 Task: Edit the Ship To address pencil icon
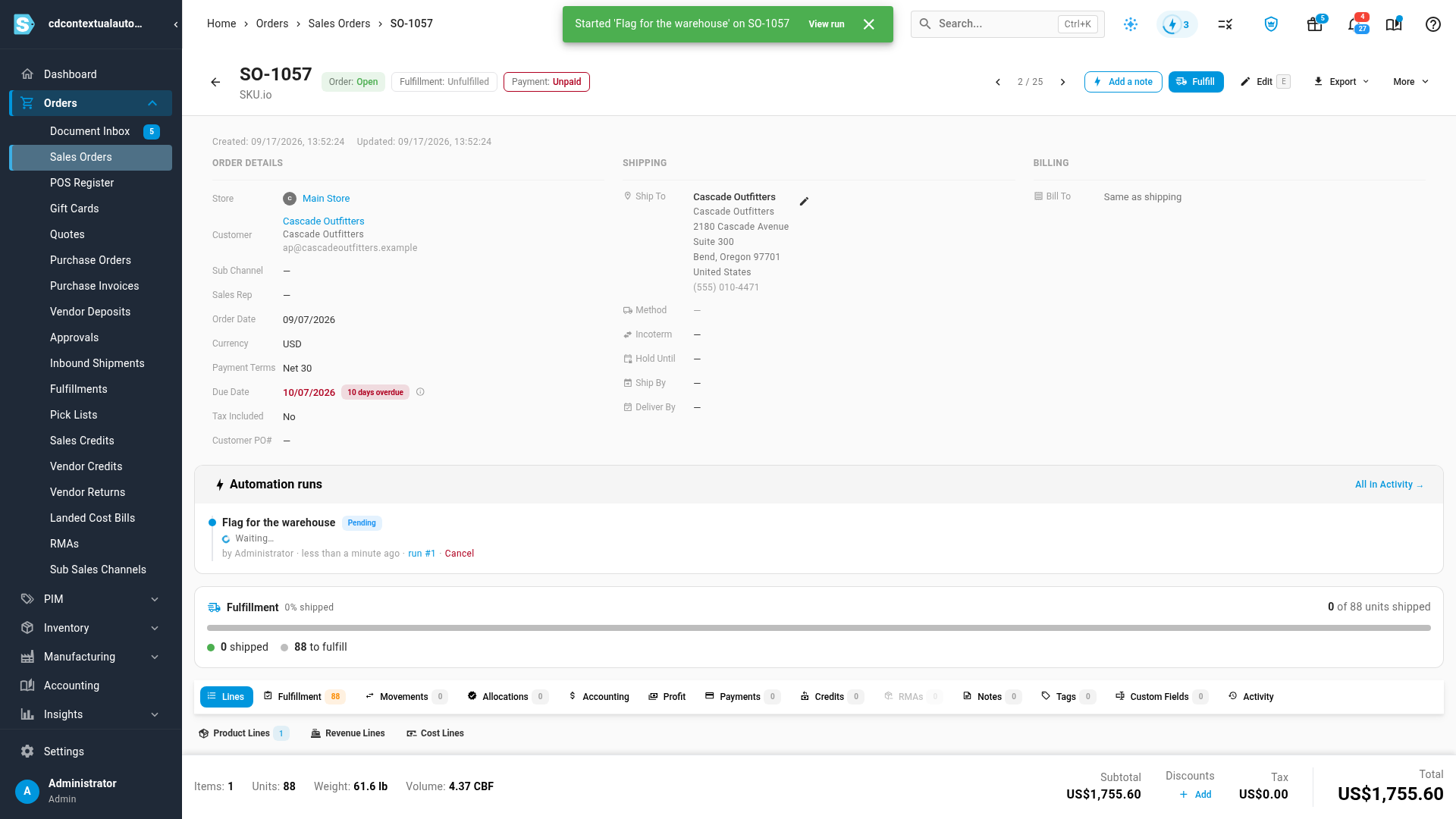805,201
